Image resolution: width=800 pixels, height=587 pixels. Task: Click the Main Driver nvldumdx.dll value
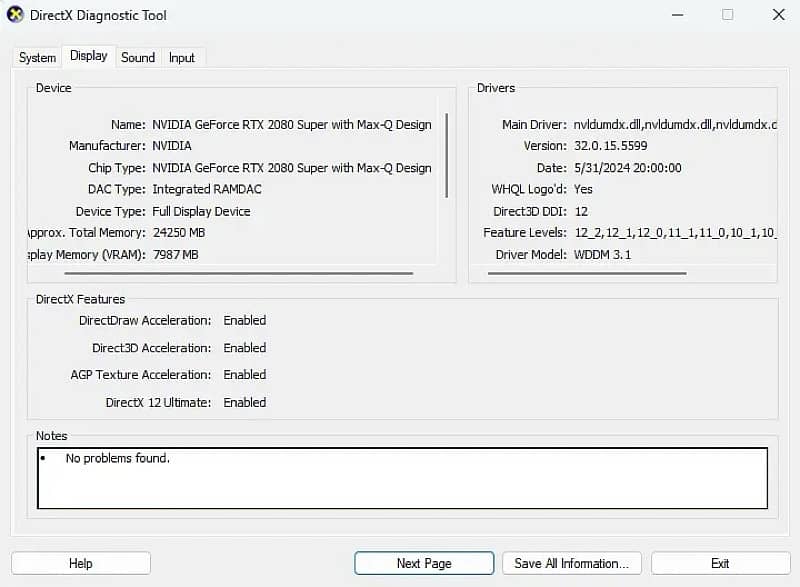675,124
